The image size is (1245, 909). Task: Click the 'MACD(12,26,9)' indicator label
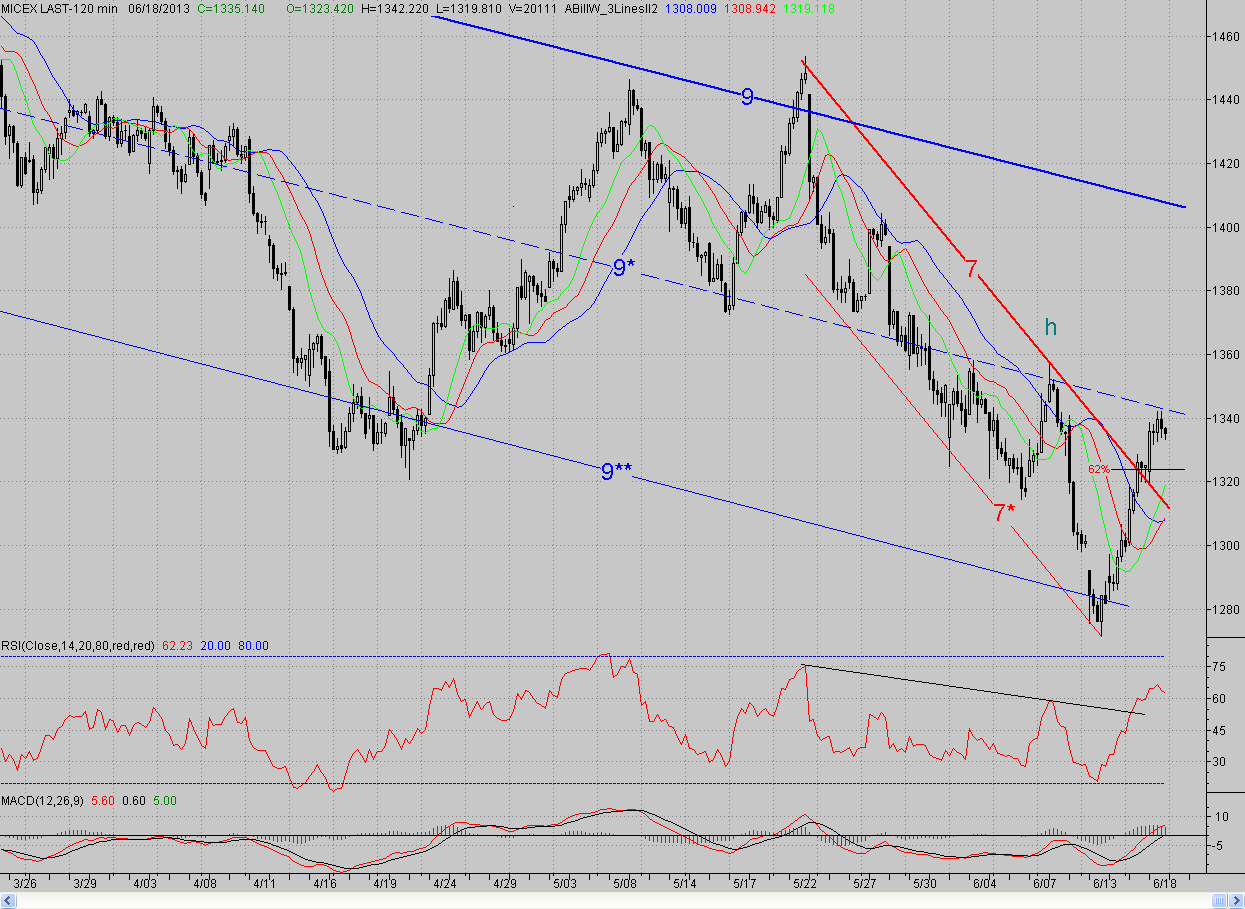(x=43, y=801)
